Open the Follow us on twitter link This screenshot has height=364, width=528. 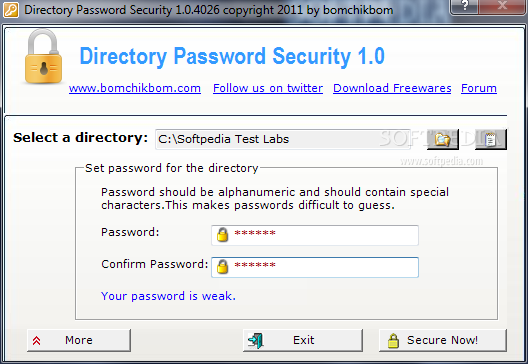pos(268,88)
